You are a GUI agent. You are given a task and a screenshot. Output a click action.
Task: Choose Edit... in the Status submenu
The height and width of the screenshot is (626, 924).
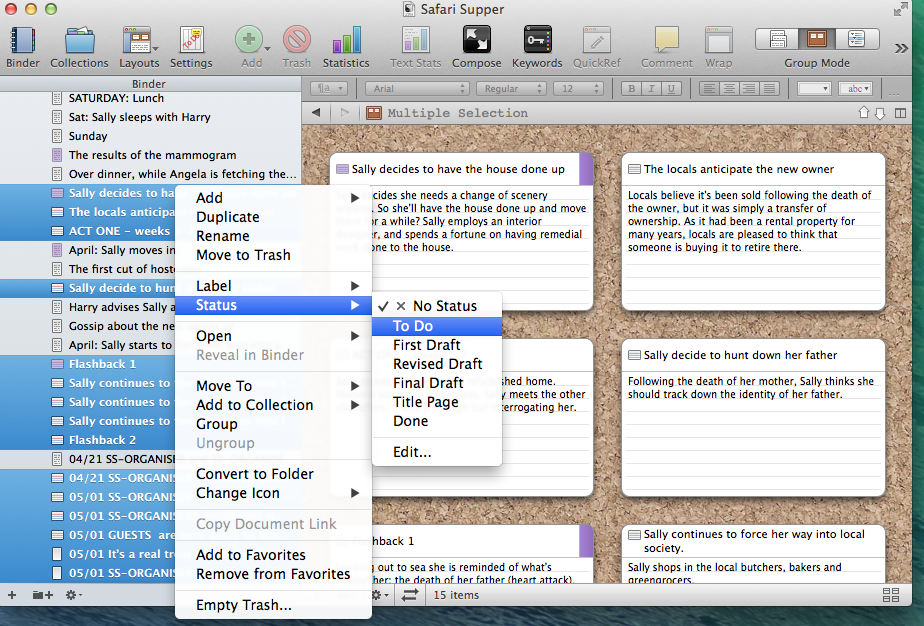437,452
